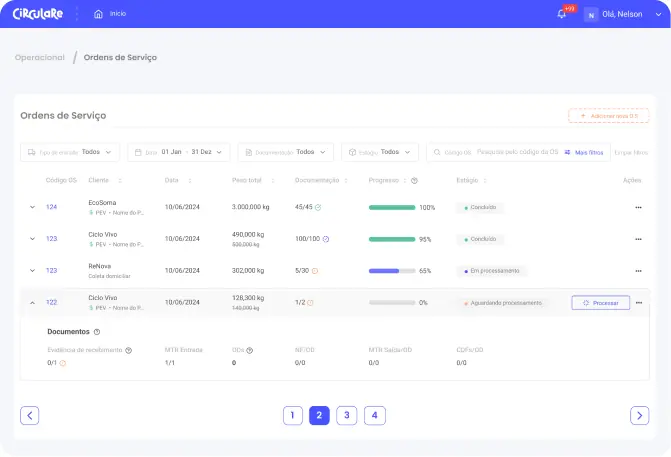Click Limpar filtros
671x457 pixels.
click(x=631, y=152)
